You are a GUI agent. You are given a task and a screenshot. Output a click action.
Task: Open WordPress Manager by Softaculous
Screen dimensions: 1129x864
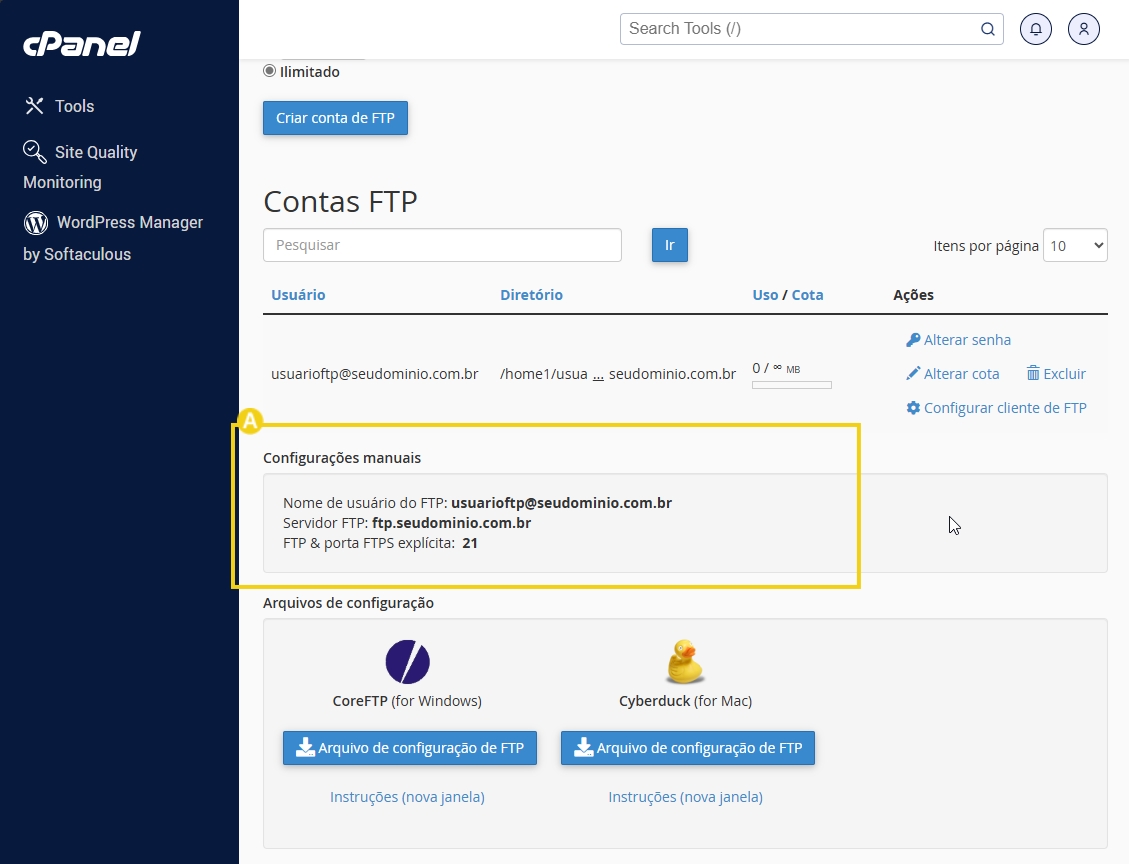click(x=113, y=238)
